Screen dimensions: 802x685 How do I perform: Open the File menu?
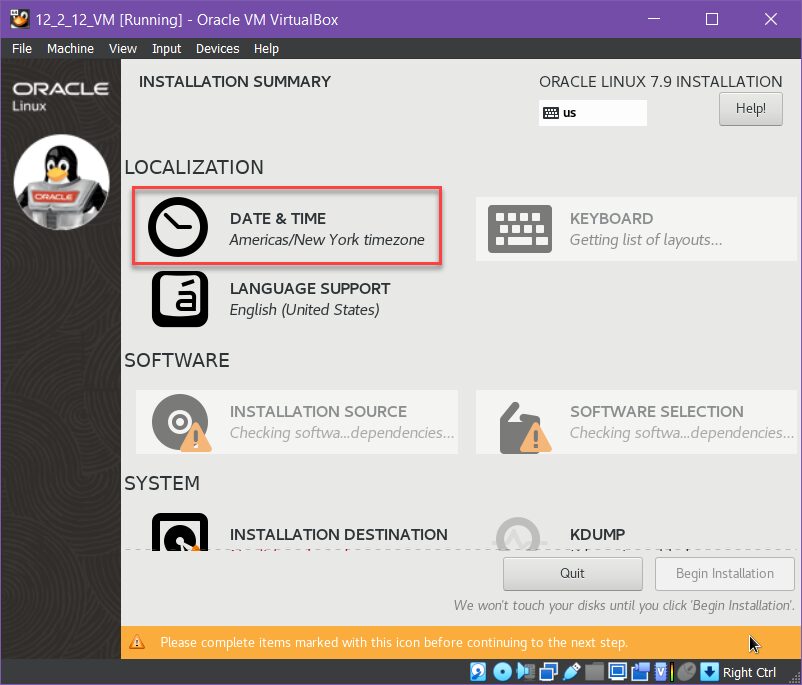click(22, 49)
